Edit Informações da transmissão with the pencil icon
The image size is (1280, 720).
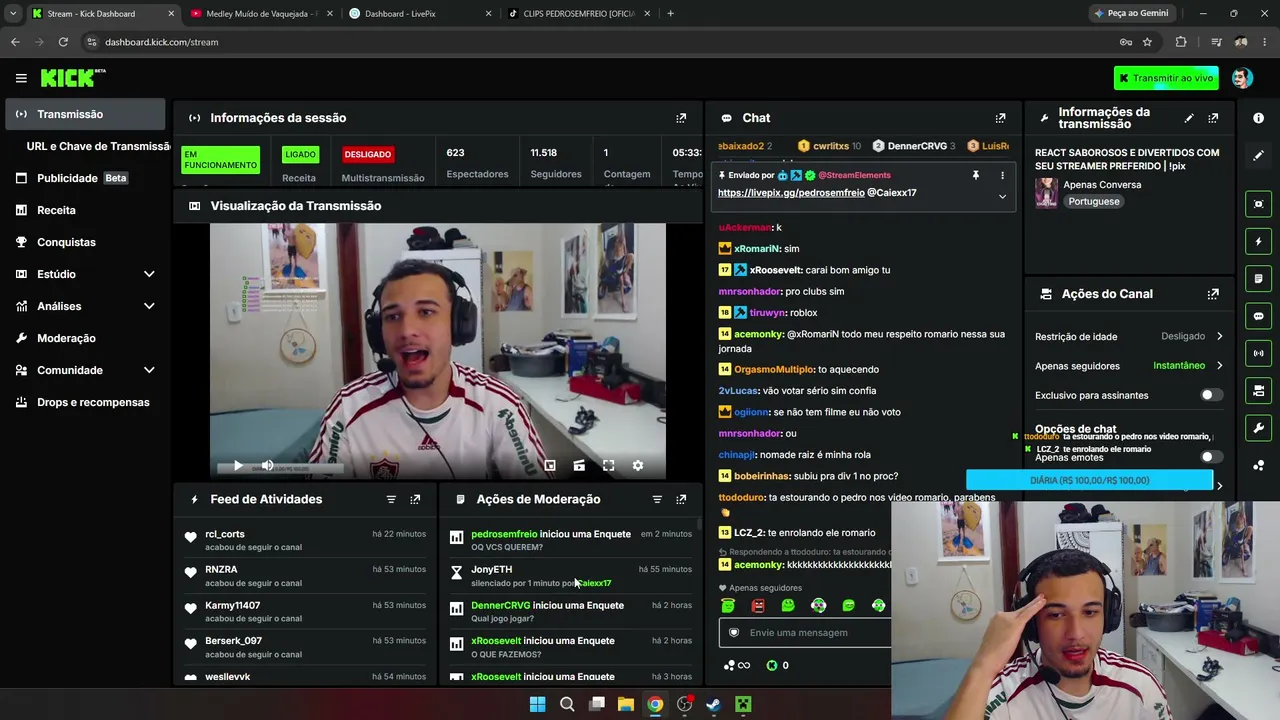point(1189,118)
